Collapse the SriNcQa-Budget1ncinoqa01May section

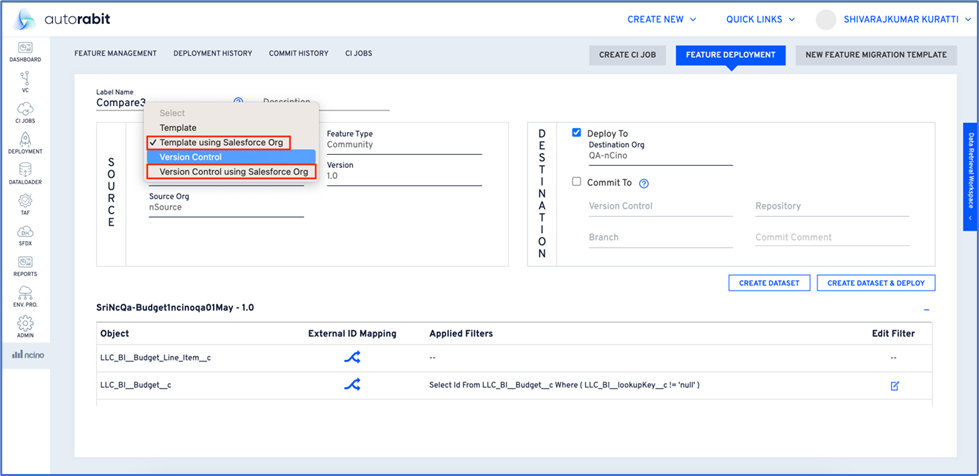pyautogui.click(x=926, y=309)
